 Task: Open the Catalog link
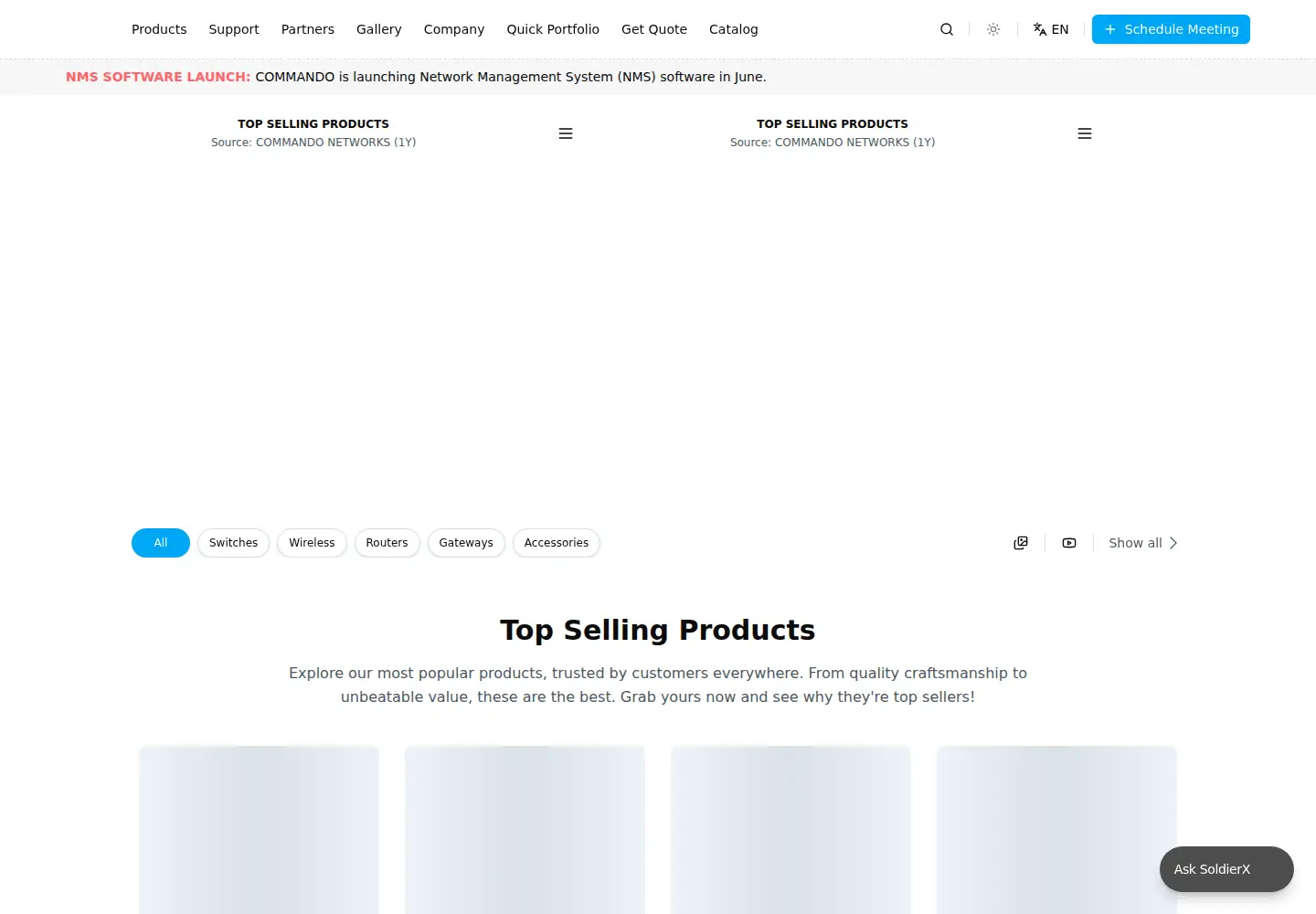[x=734, y=29]
